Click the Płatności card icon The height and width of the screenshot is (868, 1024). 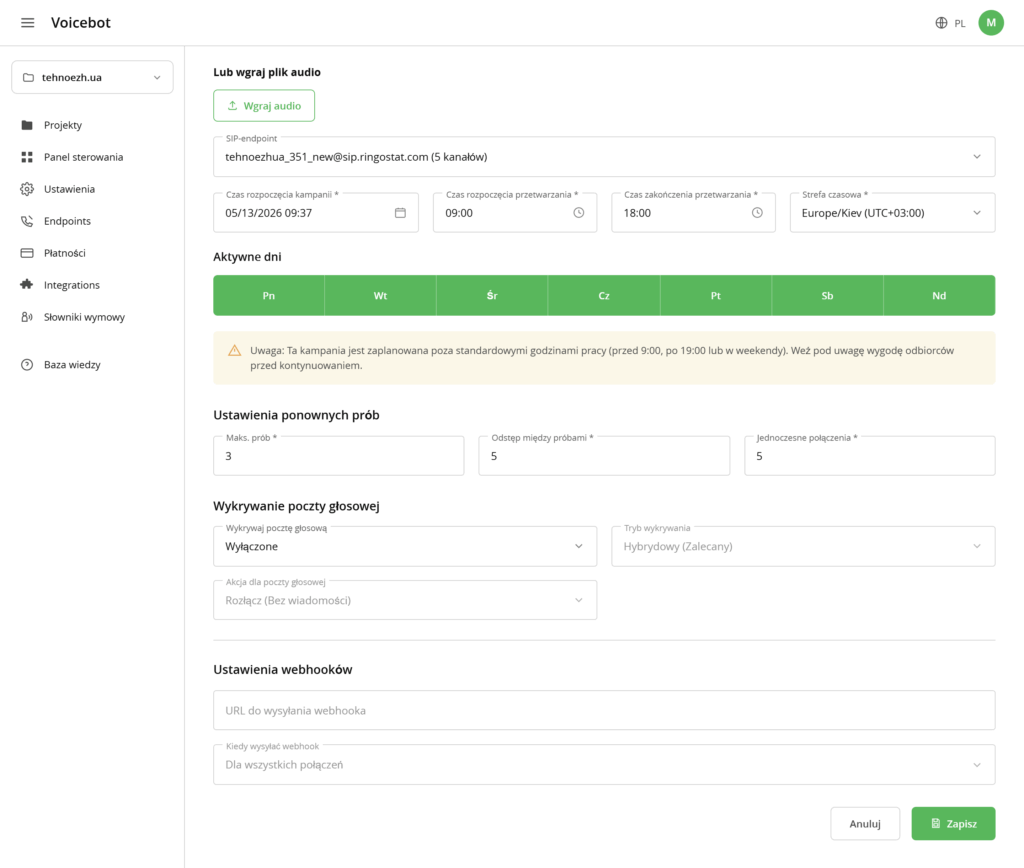27,253
